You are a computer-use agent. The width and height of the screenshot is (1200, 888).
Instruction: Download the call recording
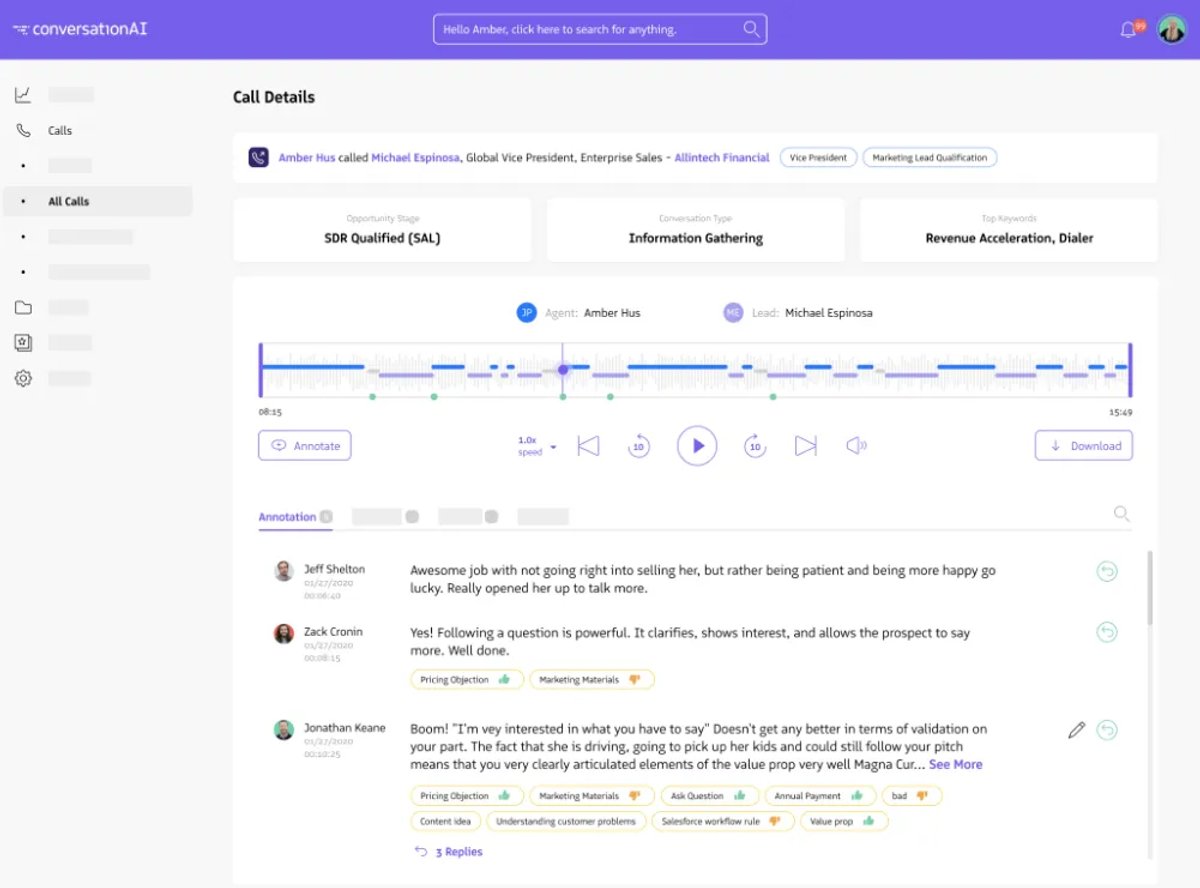click(x=1084, y=446)
